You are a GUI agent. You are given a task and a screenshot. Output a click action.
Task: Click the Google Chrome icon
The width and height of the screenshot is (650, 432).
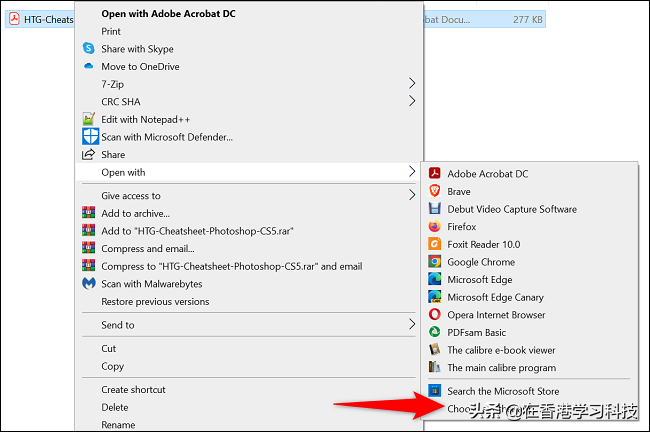click(435, 262)
